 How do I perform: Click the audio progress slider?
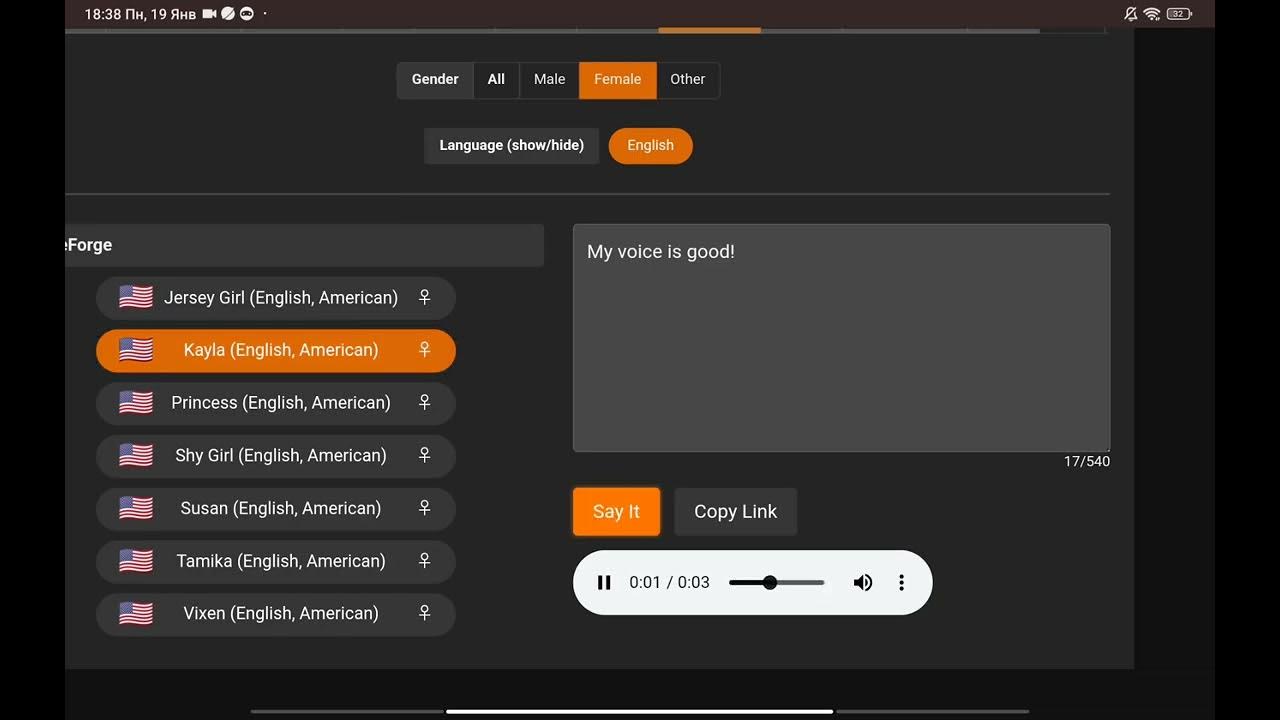pyautogui.click(x=776, y=583)
